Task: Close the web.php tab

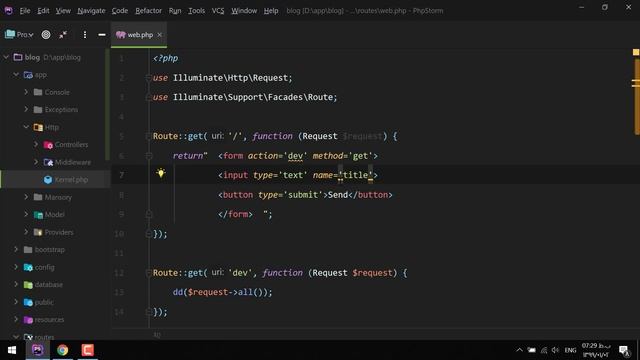Action: coord(160,35)
